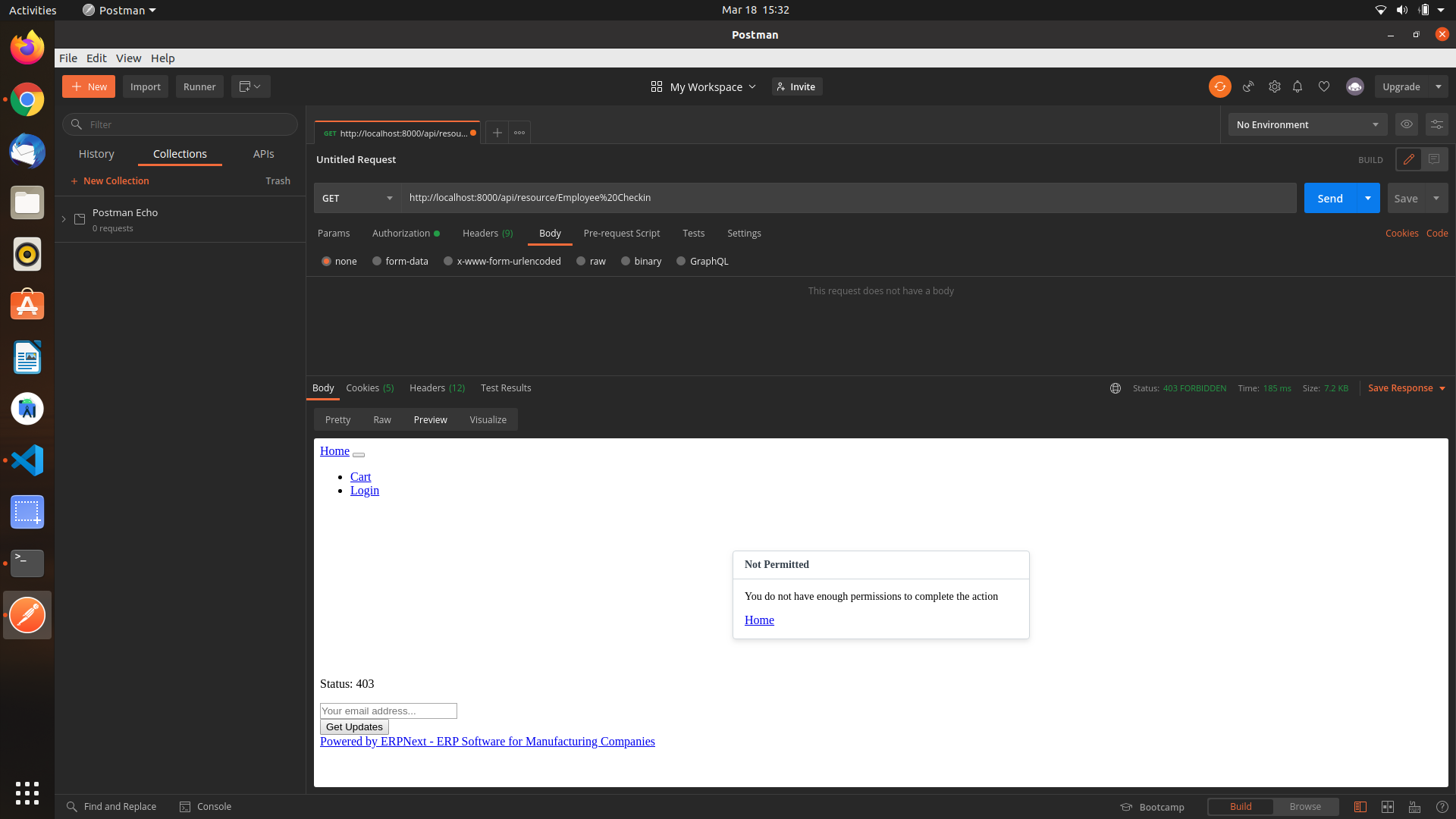Open Save button dropdown arrow
This screenshot has width=1456, height=819.
(x=1436, y=198)
